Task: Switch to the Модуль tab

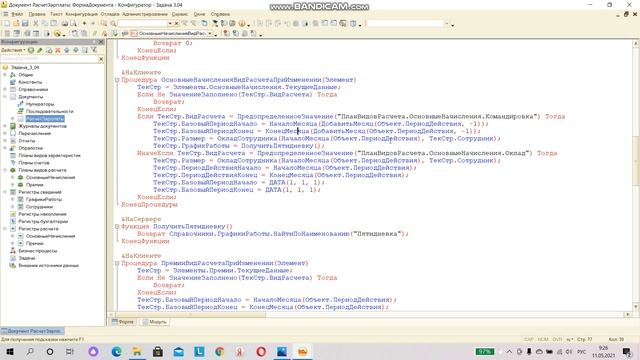Action: 154,322
